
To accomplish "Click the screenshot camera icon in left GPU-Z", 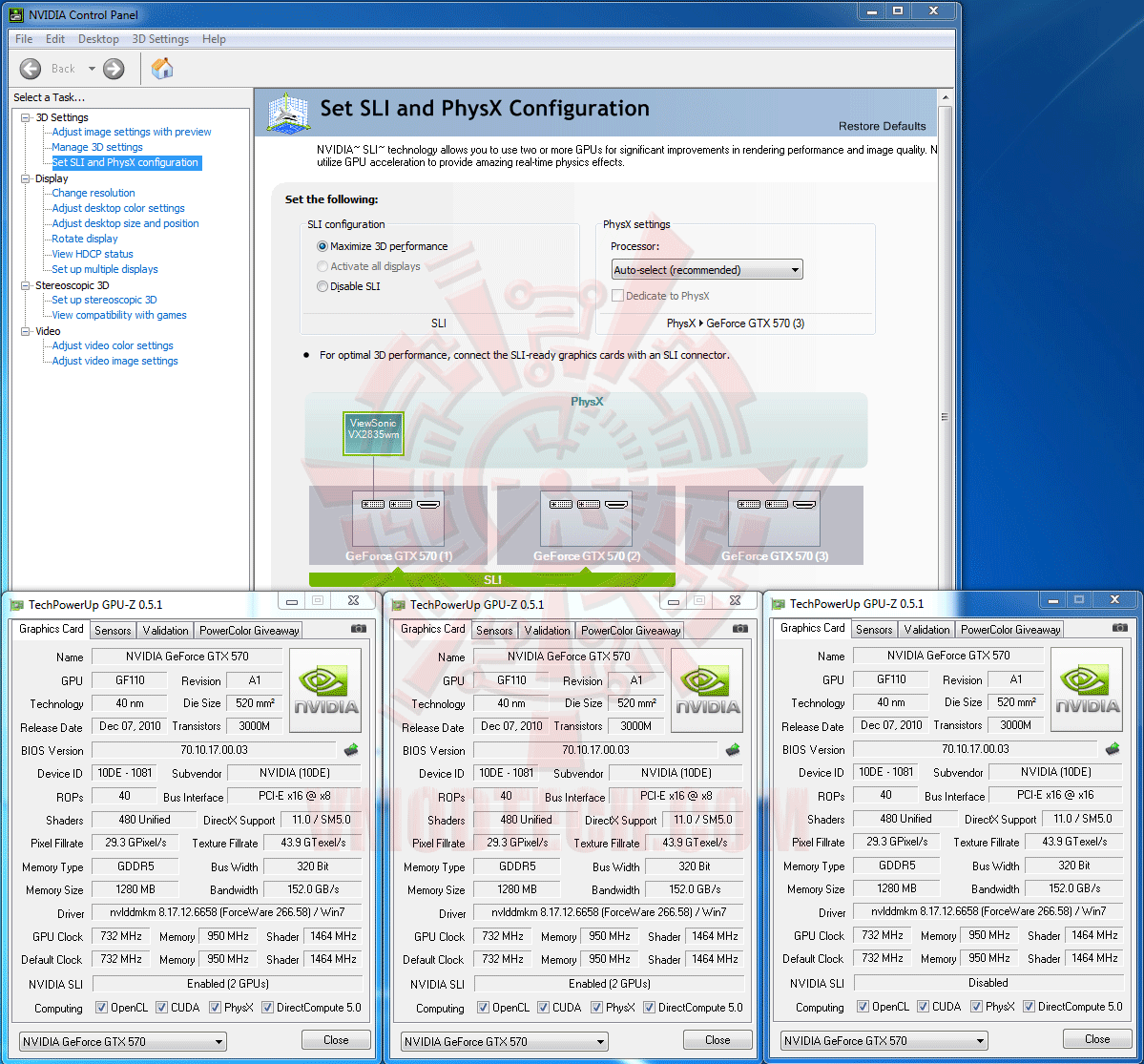I will (x=358, y=628).
